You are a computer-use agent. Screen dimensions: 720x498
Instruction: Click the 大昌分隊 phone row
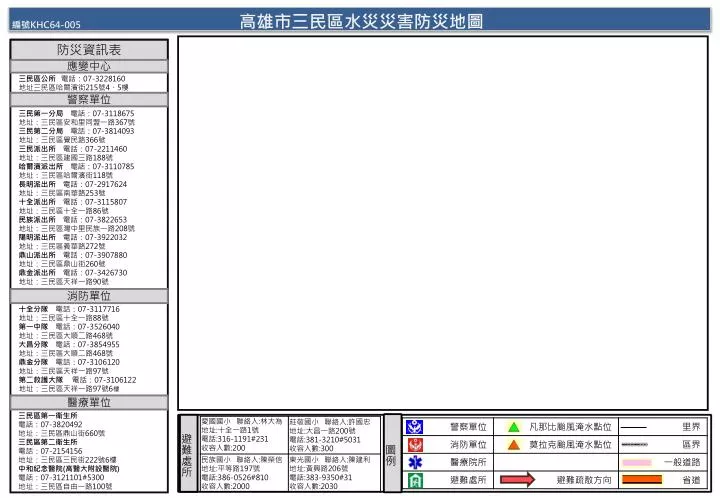click(69, 345)
